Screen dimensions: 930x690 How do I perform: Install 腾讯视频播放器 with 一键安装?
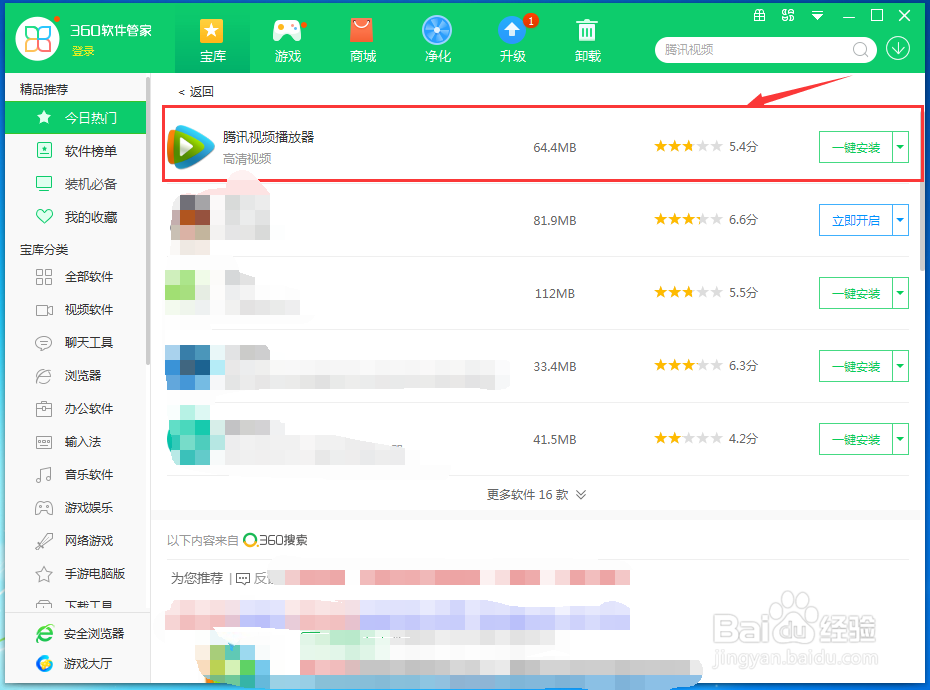(855, 147)
